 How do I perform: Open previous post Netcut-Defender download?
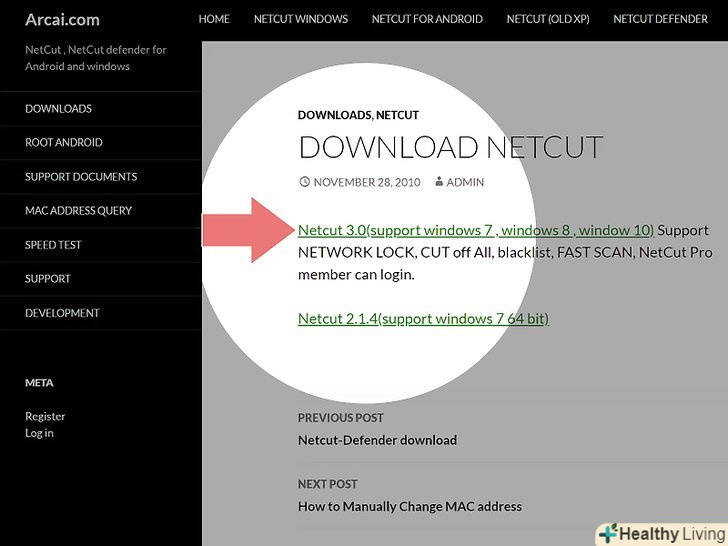pos(377,440)
